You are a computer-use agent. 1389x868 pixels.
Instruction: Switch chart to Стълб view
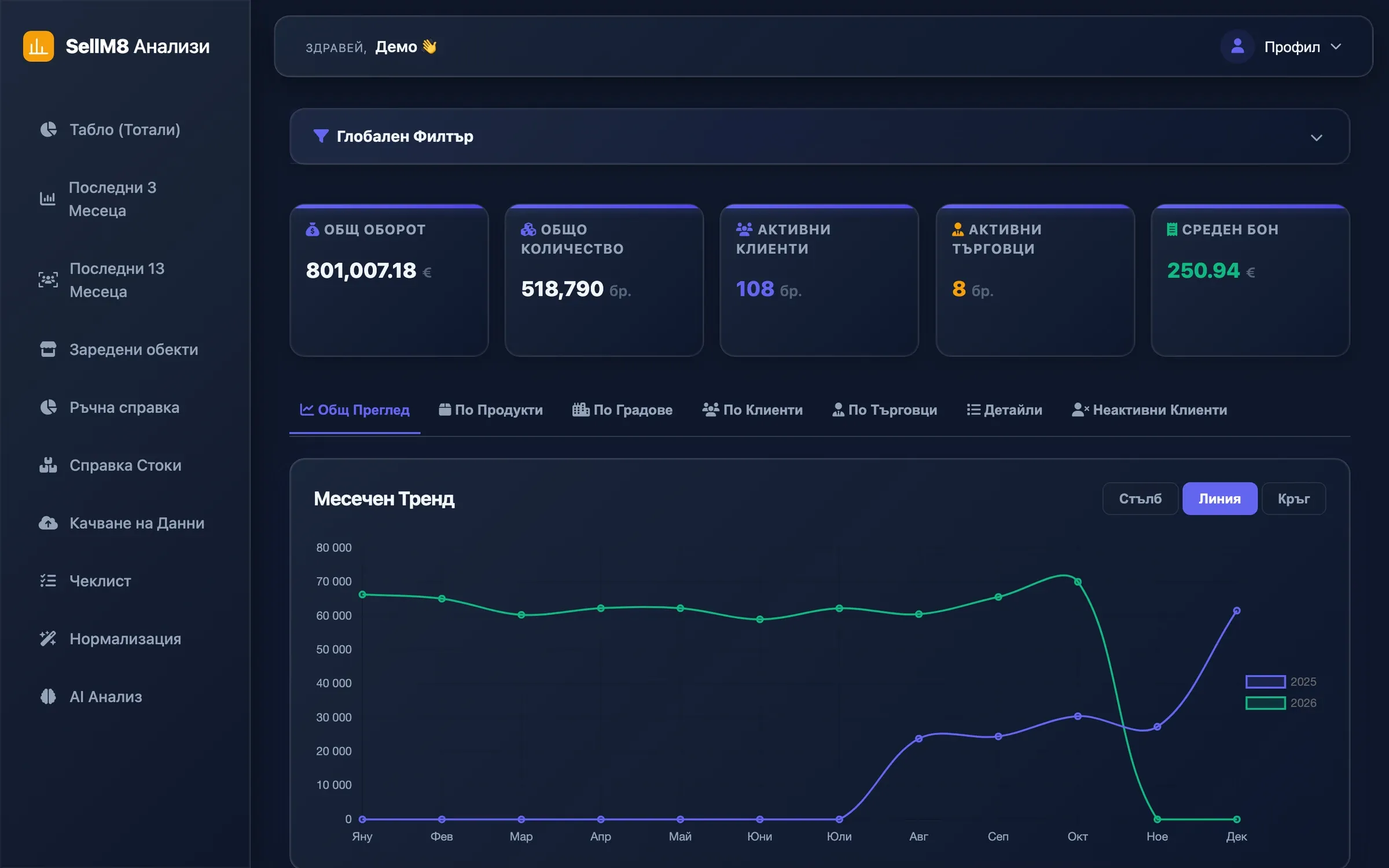[x=1140, y=498]
